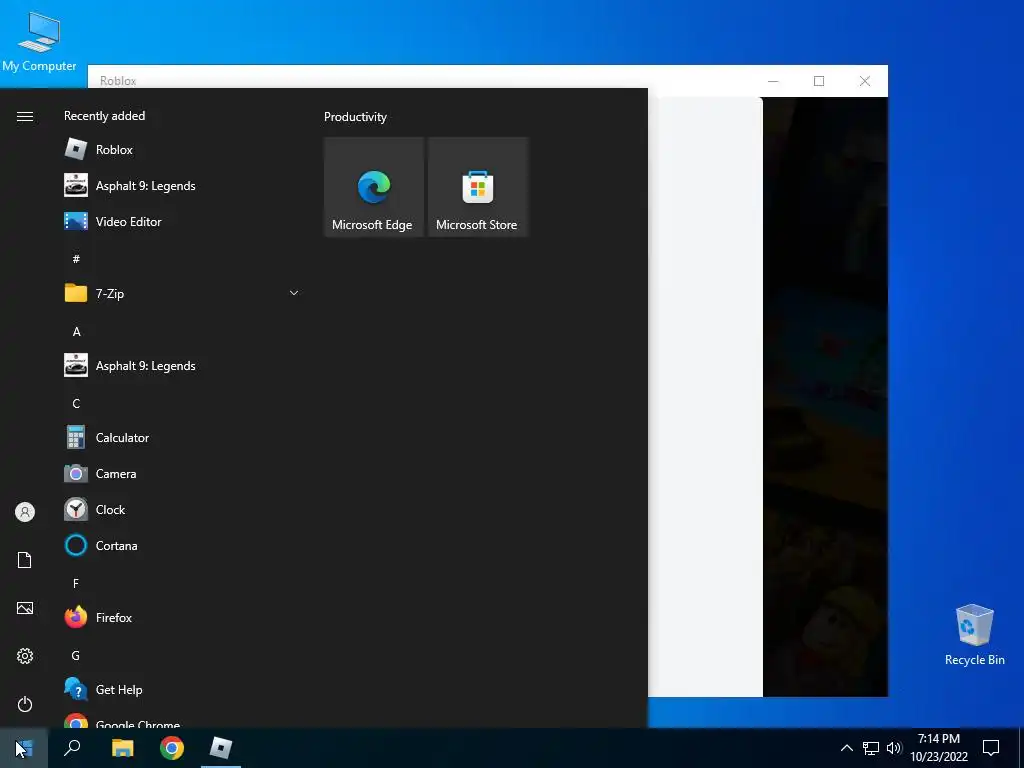The height and width of the screenshot is (768, 1024).
Task: Close the Roblox window
Action: click(x=865, y=81)
